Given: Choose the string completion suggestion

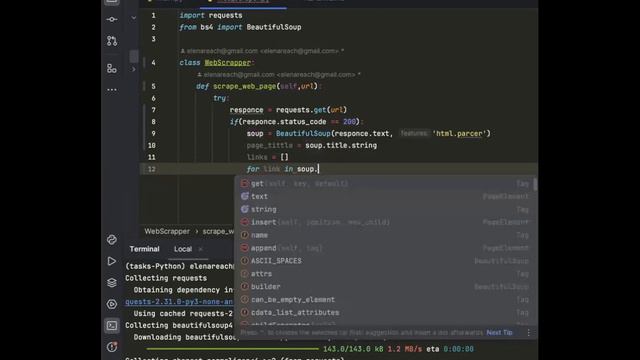Looking at the screenshot, I should click(385, 209).
